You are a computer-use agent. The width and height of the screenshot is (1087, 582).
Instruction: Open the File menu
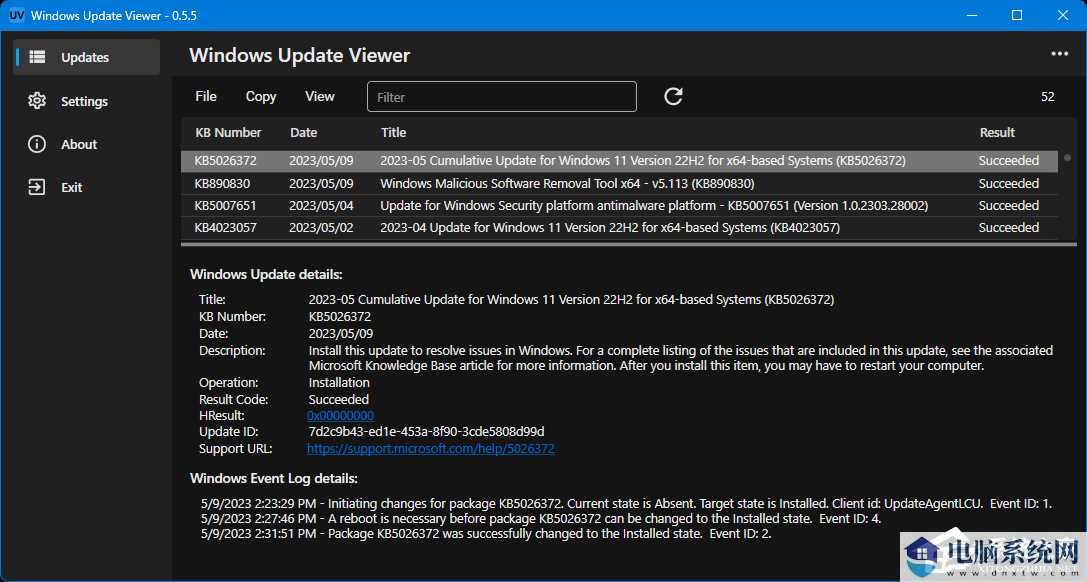point(206,96)
